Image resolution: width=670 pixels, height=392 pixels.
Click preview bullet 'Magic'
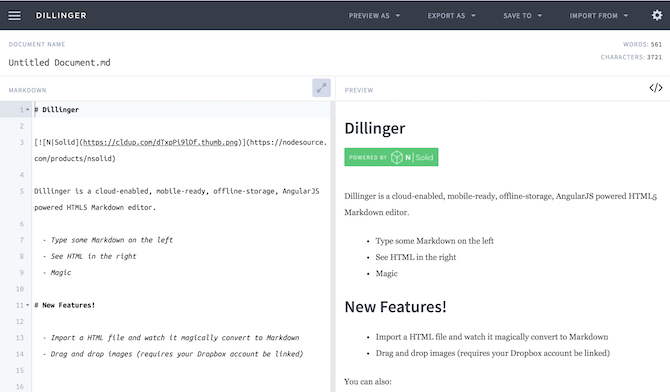pos(387,273)
